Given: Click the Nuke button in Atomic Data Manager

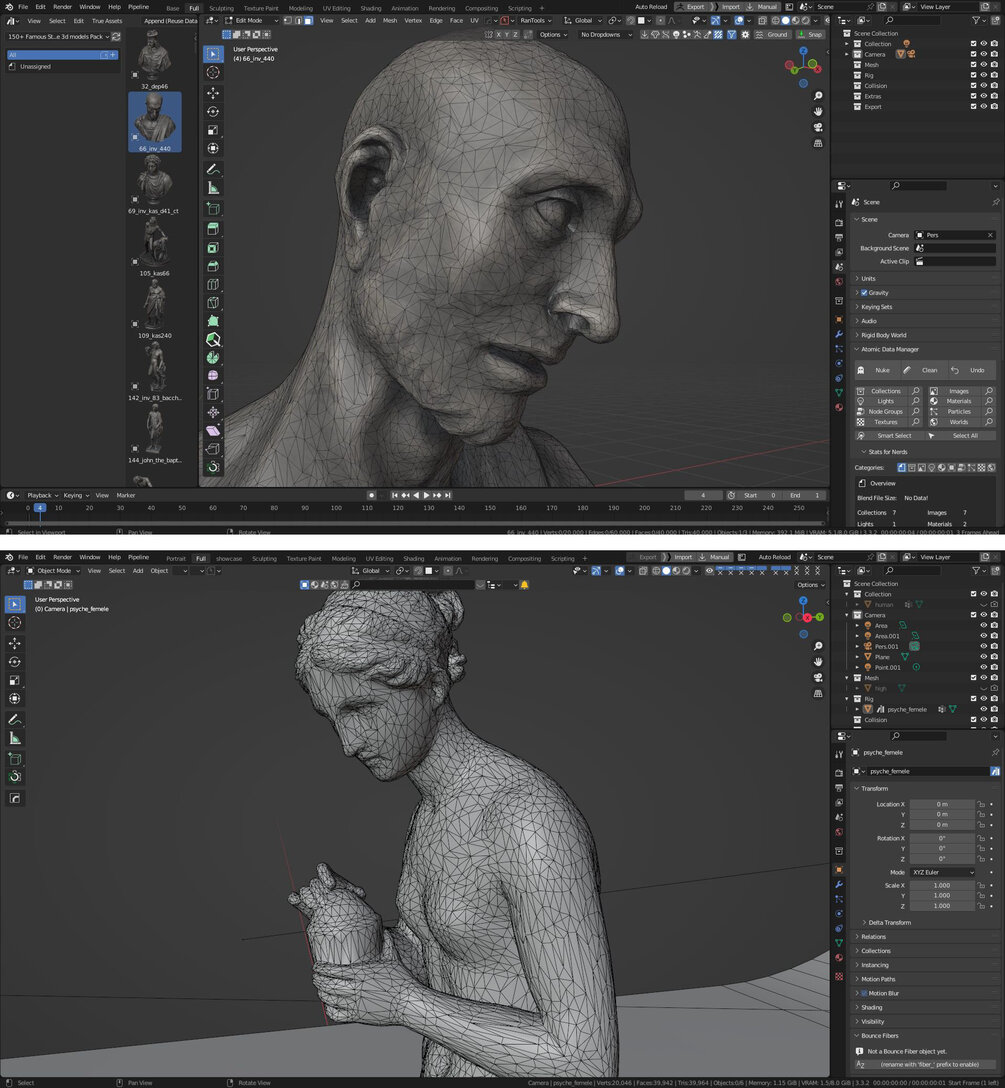Looking at the screenshot, I should click(875, 370).
